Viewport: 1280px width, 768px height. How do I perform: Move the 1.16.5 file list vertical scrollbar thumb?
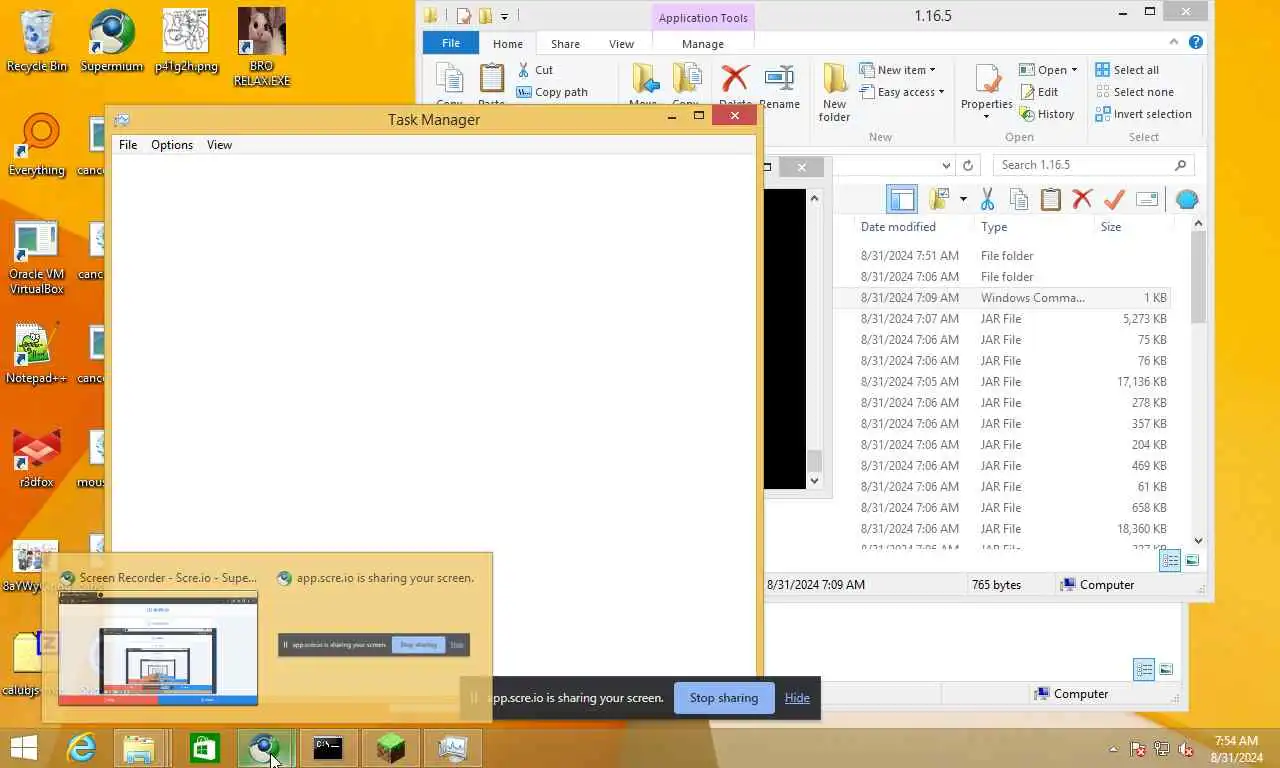point(1198,278)
